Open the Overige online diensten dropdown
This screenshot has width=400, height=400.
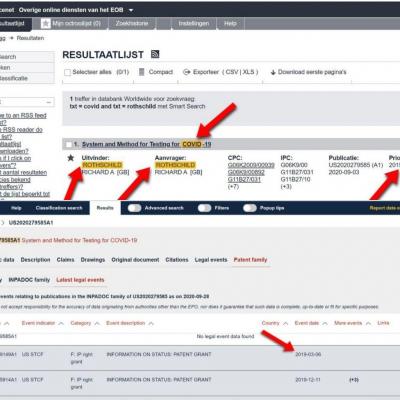click(x=131, y=10)
